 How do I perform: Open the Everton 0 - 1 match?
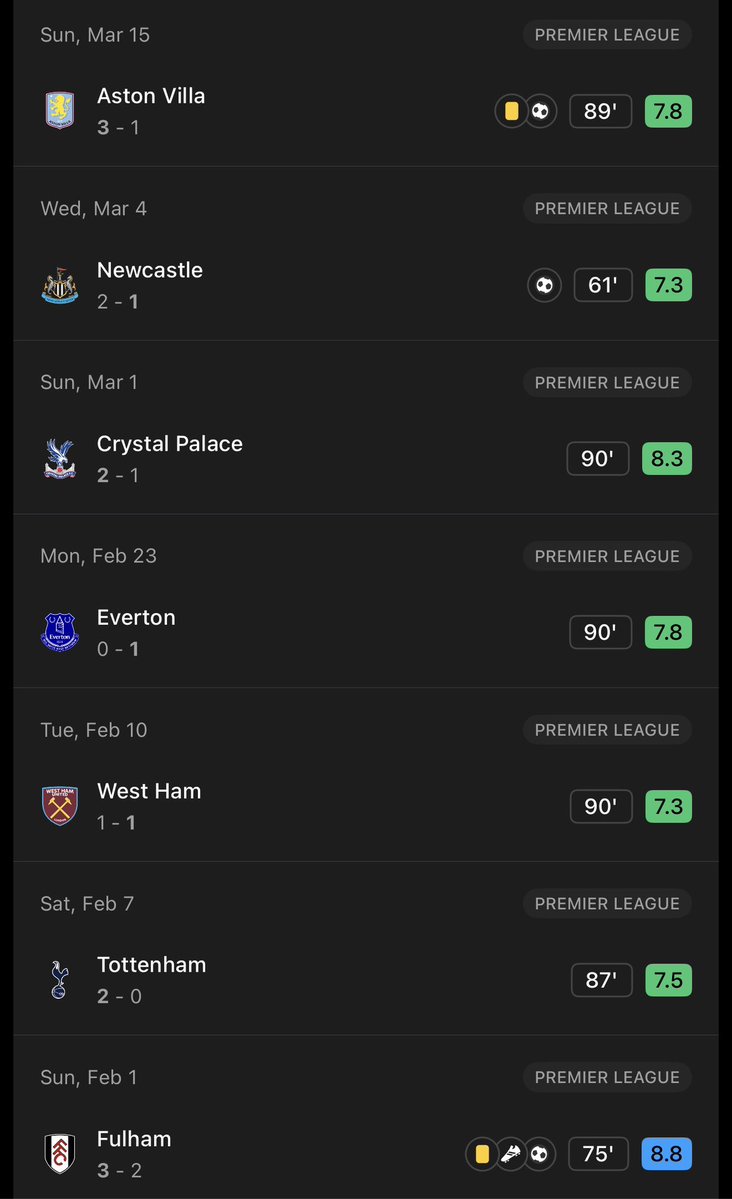(x=366, y=632)
